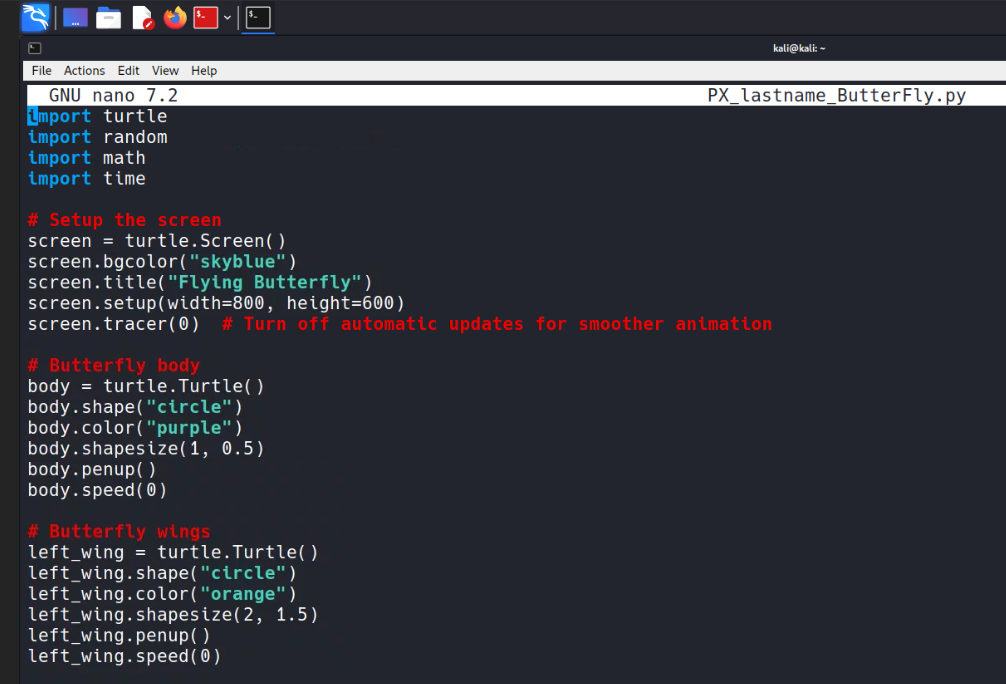
Task: Click the terminal window icon in the titlebar
Action: coord(34,48)
